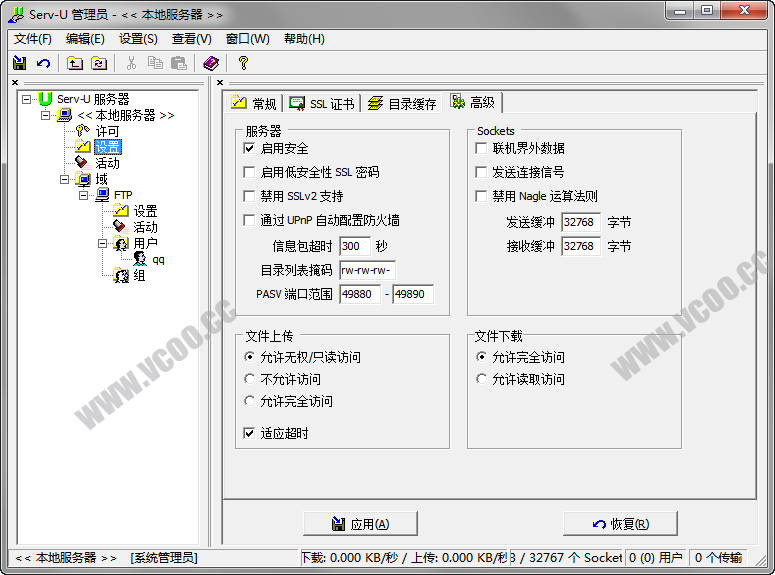Click the 信息包超时 input field
Image resolution: width=775 pixels, height=575 pixels.
click(354, 245)
